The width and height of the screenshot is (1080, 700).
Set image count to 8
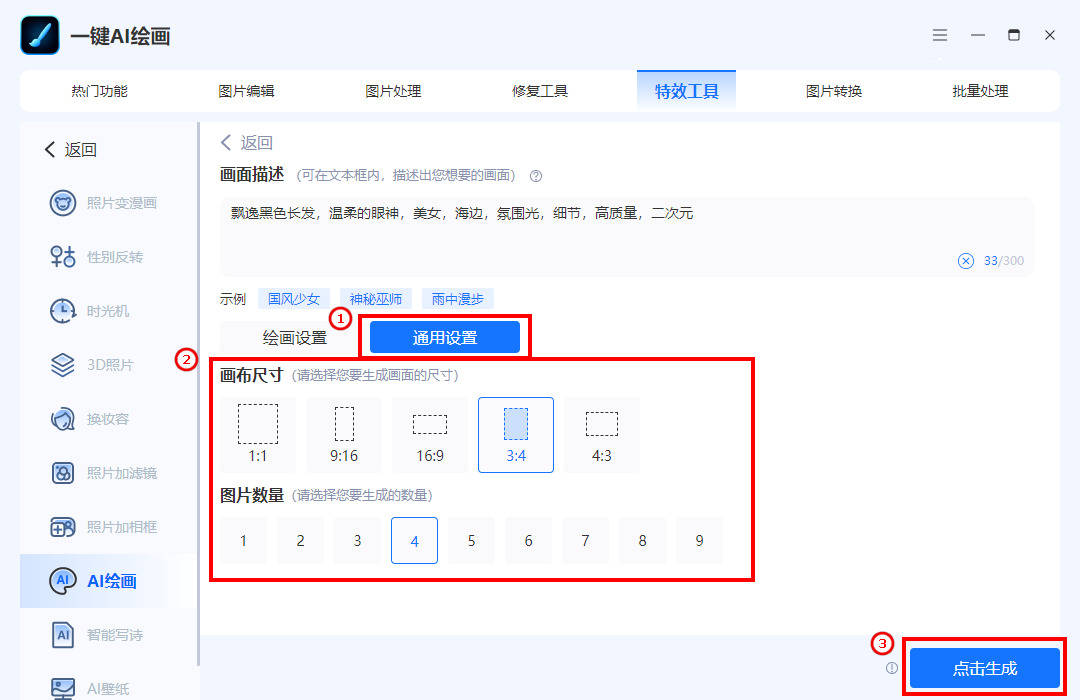643,541
